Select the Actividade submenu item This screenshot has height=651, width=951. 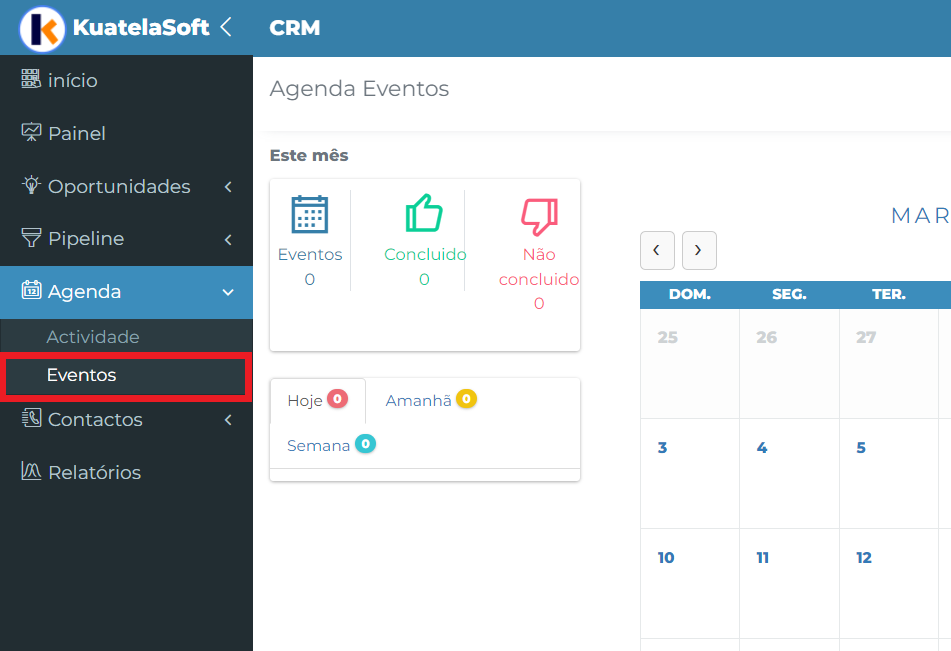point(126,337)
